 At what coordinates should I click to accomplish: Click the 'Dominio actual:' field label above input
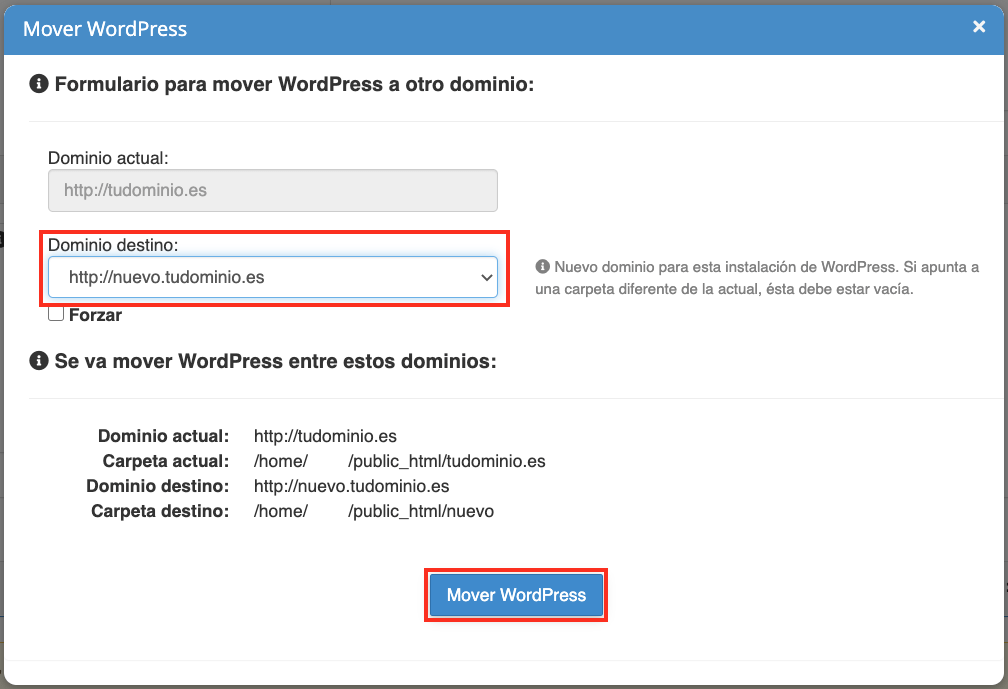[x=108, y=158]
